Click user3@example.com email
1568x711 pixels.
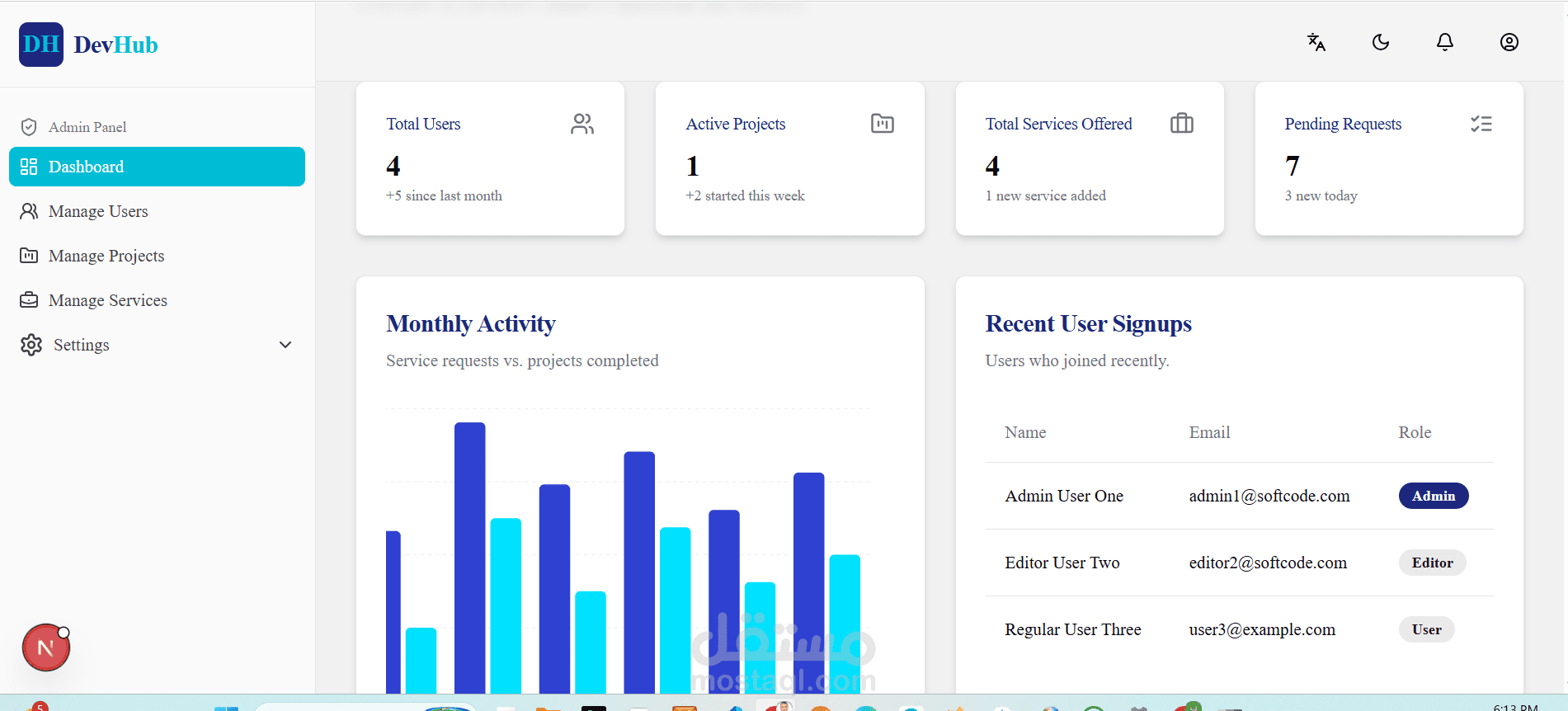coord(1262,629)
